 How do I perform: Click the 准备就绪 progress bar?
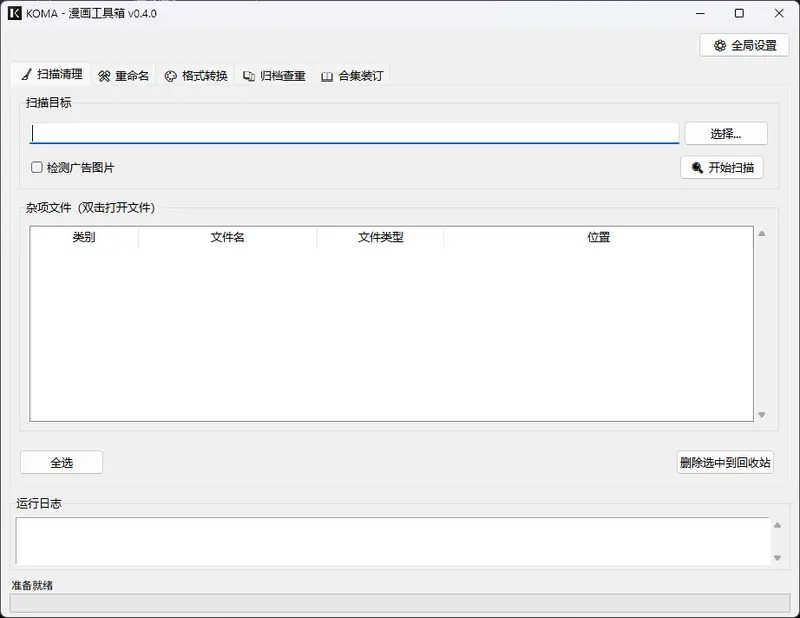(x=399, y=603)
